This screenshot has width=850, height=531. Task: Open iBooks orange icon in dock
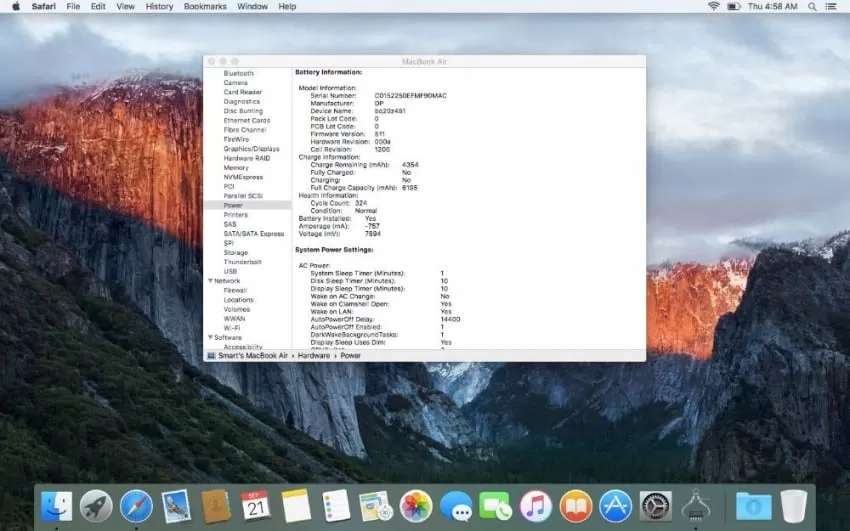click(x=576, y=506)
